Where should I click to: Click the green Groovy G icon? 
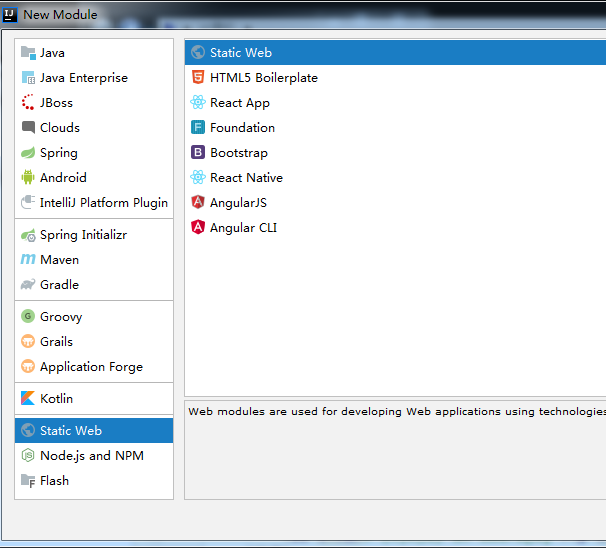28,316
